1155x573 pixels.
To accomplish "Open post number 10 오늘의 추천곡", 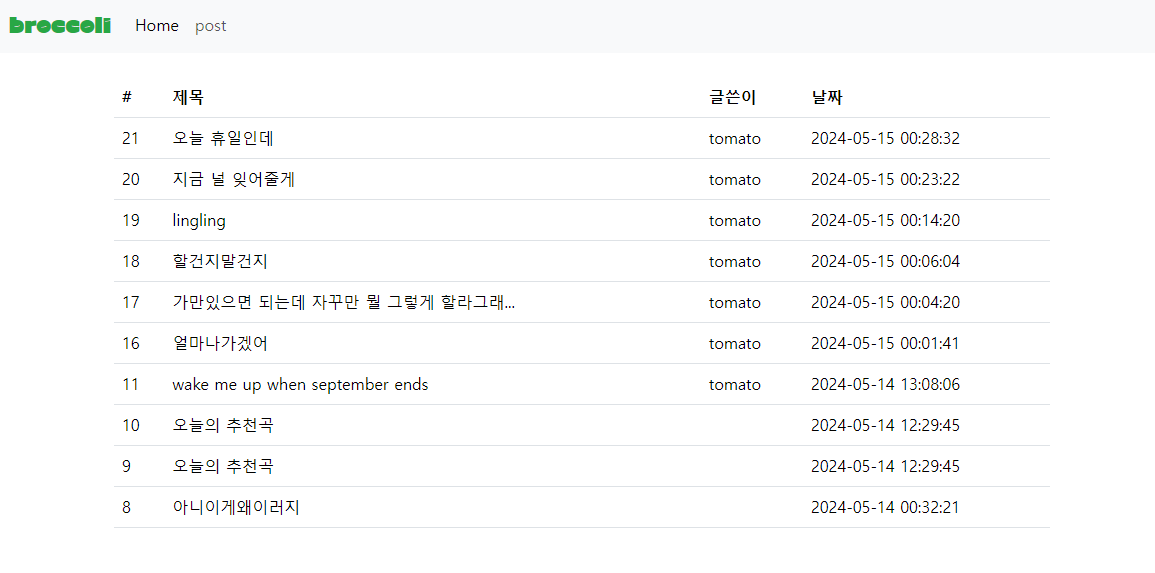I will point(223,426).
